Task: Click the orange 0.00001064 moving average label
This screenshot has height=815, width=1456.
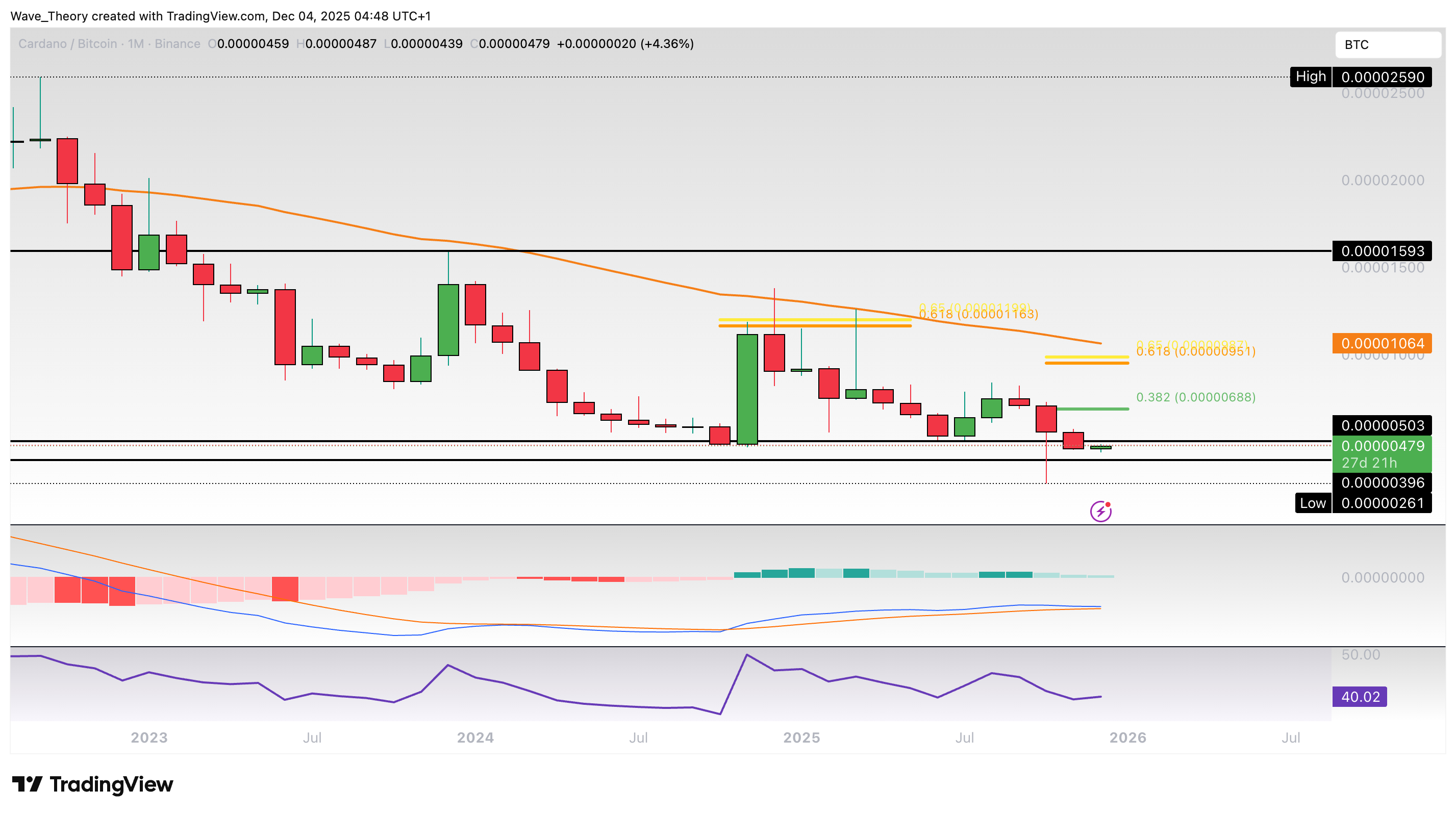Action: point(1382,343)
